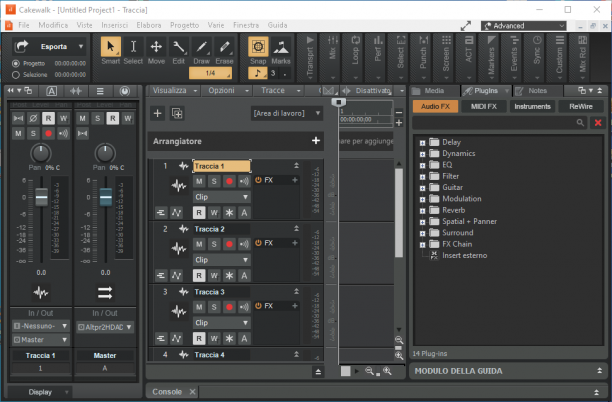Toggle input echo on Traccia 1
Screen dimensions: 612x402
pos(244,181)
